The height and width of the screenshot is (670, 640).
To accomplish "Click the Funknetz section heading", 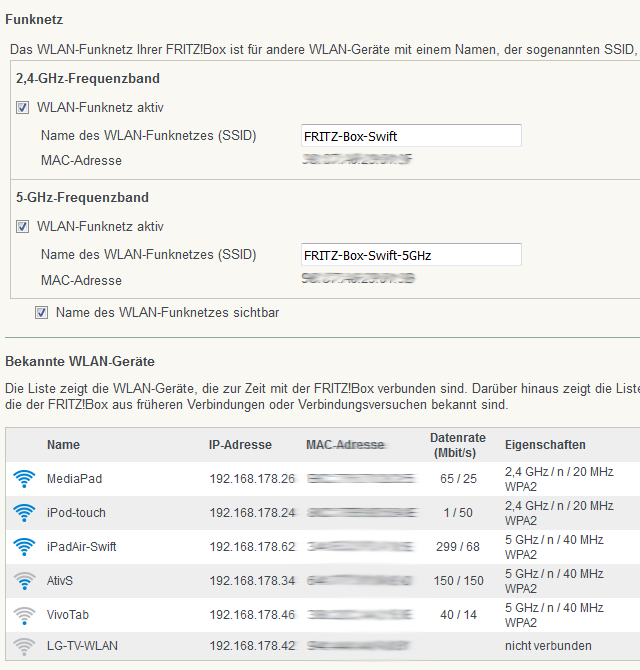I will pos(34,20).
